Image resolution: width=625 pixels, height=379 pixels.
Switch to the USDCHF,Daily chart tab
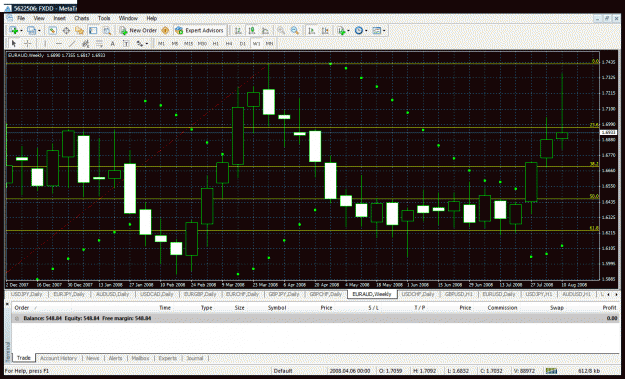[x=417, y=294]
